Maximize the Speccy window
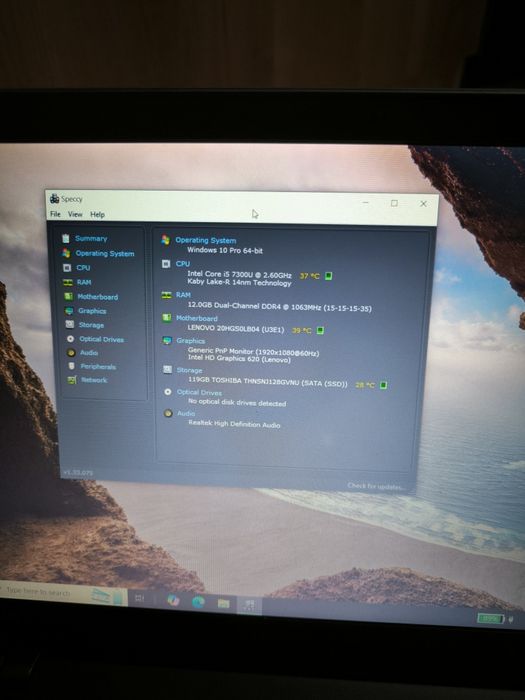Viewport: 525px width, 700px height. [x=394, y=203]
